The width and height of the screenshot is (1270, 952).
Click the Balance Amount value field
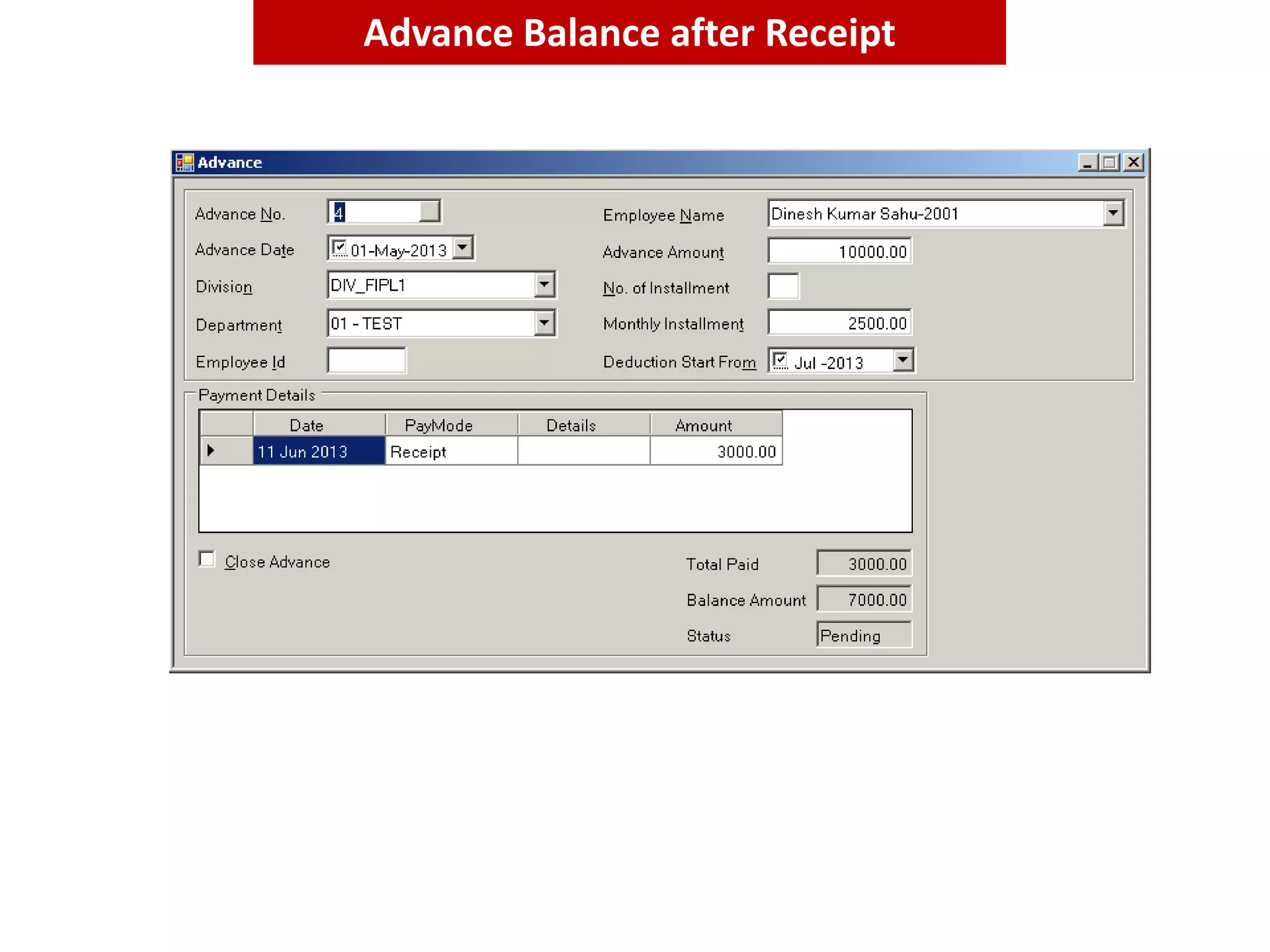864,599
